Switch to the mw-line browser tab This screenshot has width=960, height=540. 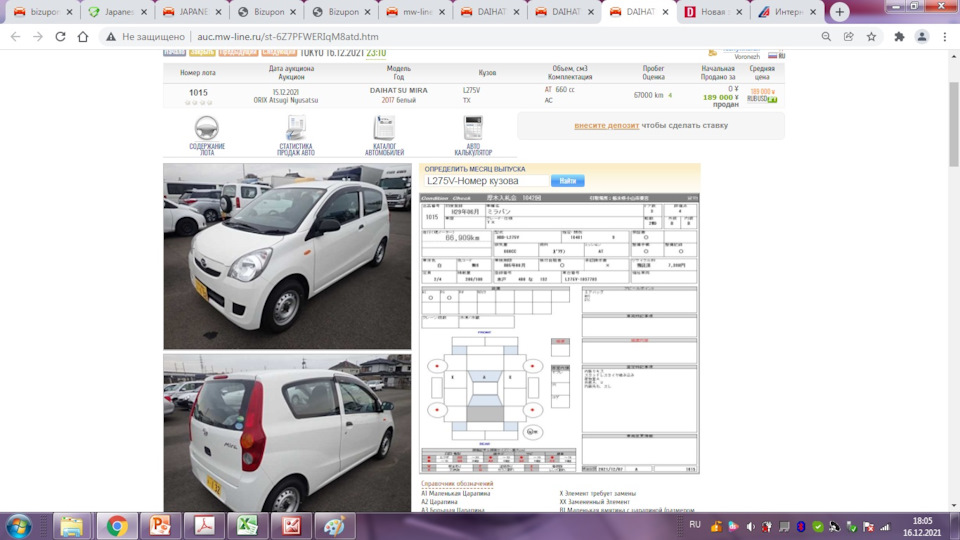(x=415, y=12)
